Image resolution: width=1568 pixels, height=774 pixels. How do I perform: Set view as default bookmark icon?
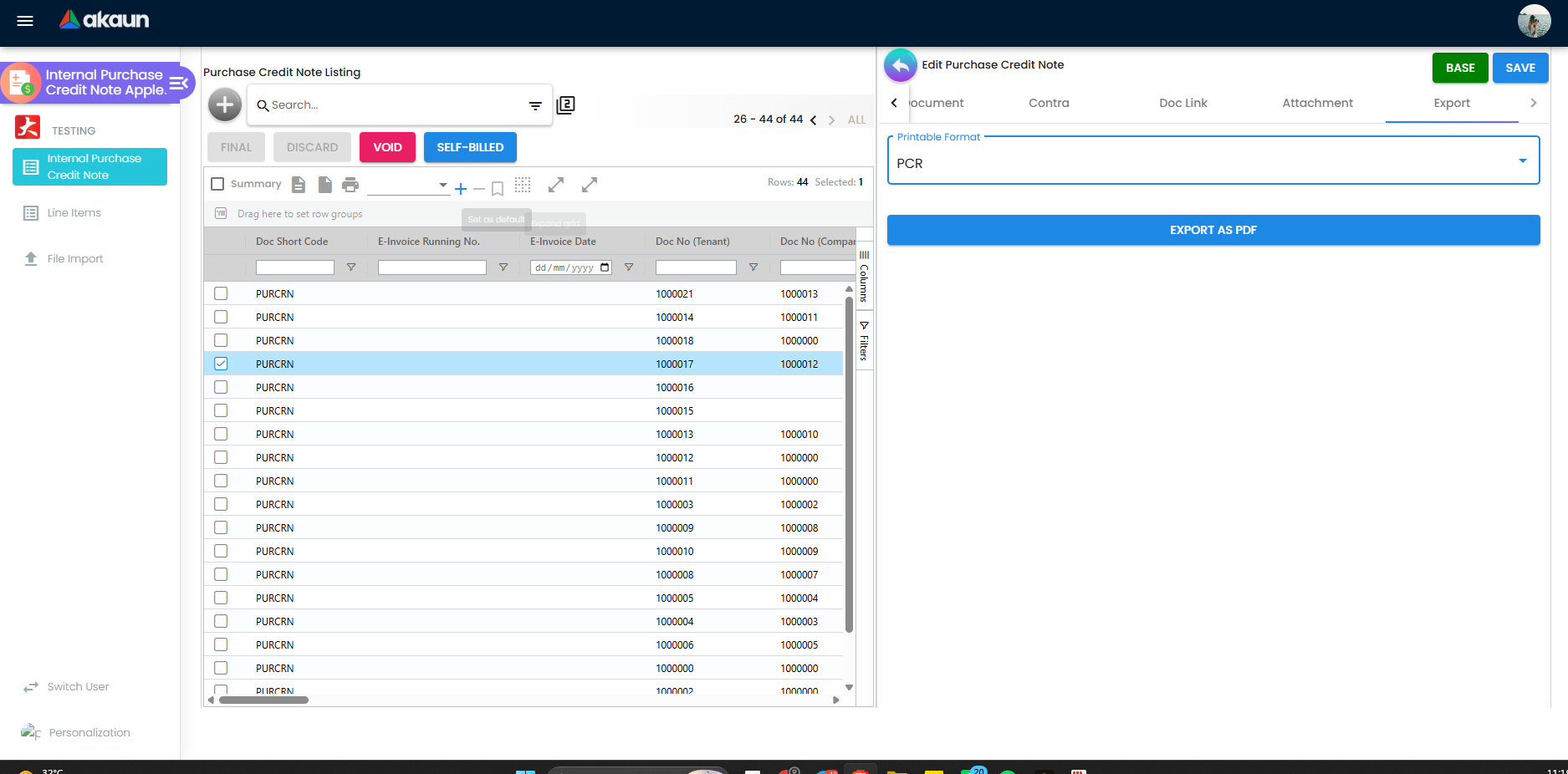coord(498,189)
